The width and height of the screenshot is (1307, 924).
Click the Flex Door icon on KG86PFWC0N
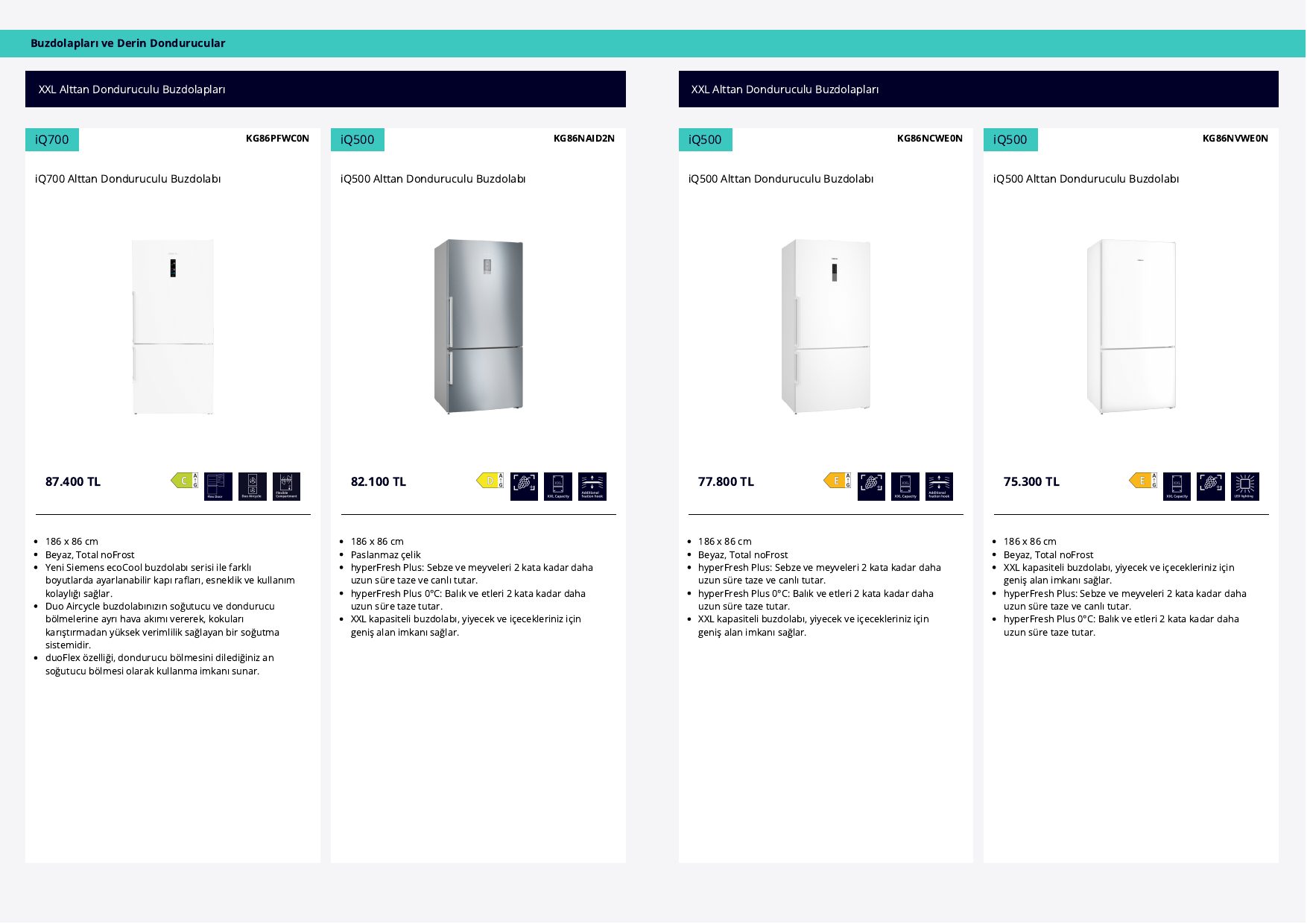pyautogui.click(x=218, y=487)
